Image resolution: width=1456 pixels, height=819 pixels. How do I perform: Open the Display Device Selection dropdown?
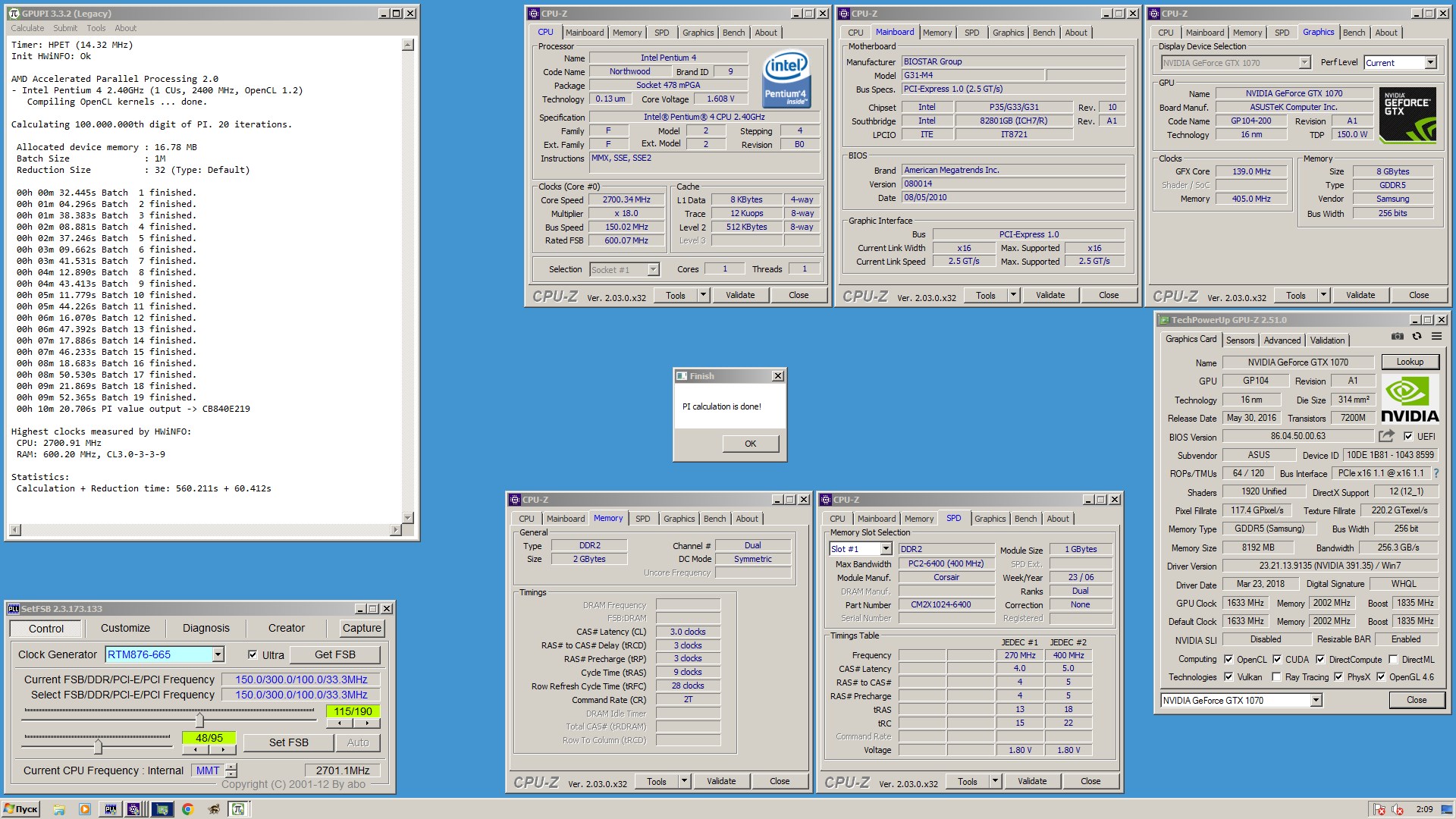pyautogui.click(x=1304, y=63)
